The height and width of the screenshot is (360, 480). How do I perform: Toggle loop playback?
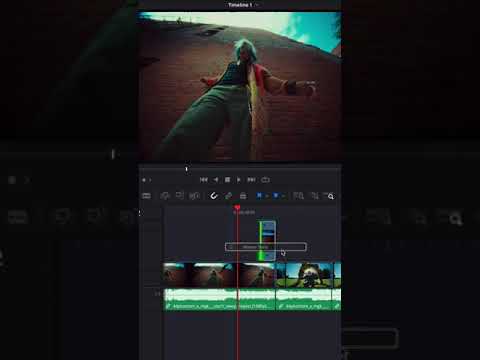(x=265, y=180)
